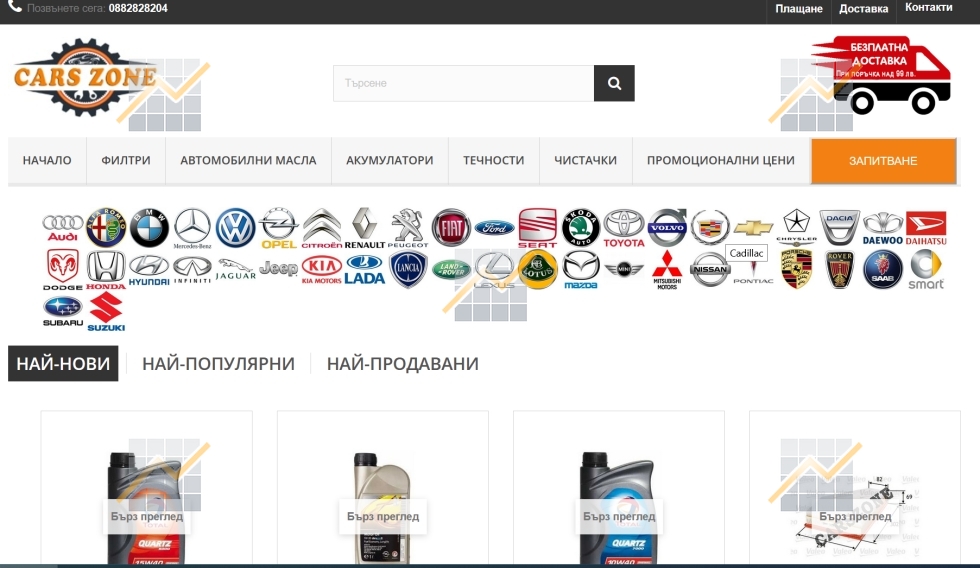The image size is (980, 568).
Task: Open the Доставка link in top bar
Action: (863, 9)
